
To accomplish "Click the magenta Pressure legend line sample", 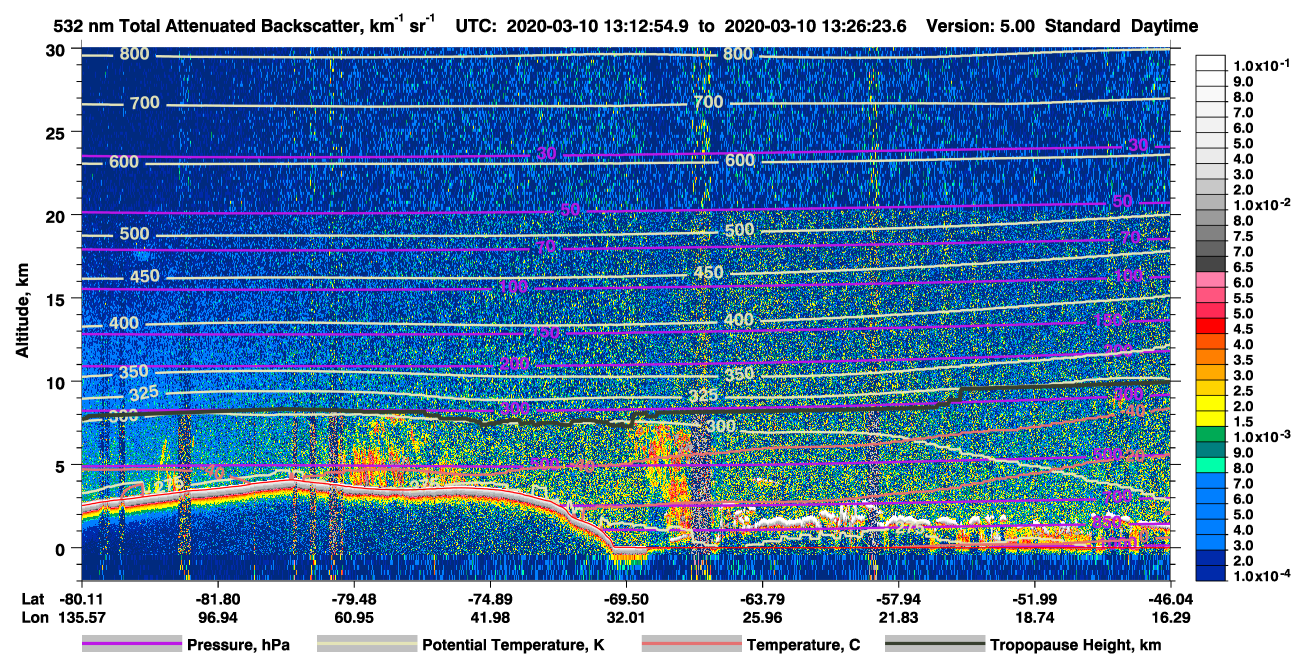I will [132, 645].
